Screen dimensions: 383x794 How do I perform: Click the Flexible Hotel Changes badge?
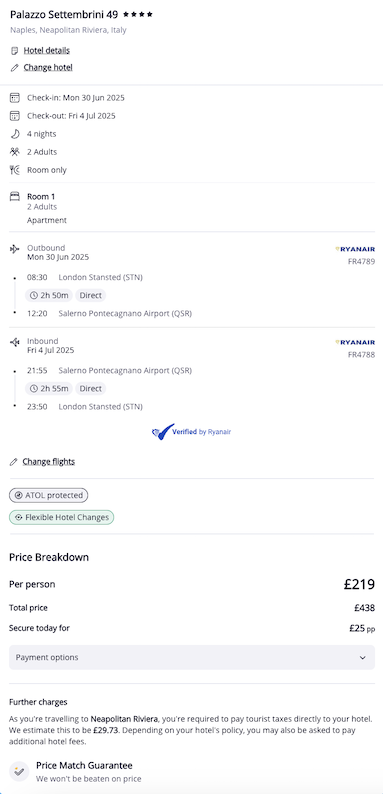62,518
